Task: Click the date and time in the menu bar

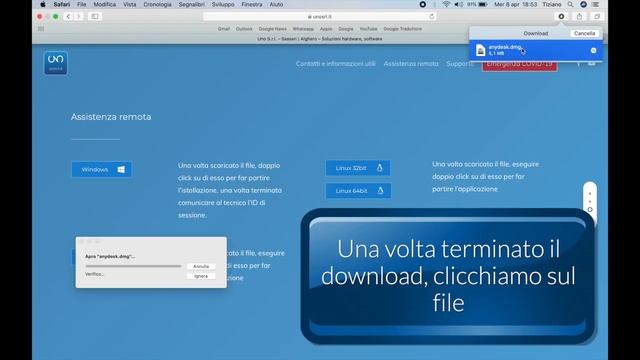Action: pyautogui.click(x=516, y=4)
